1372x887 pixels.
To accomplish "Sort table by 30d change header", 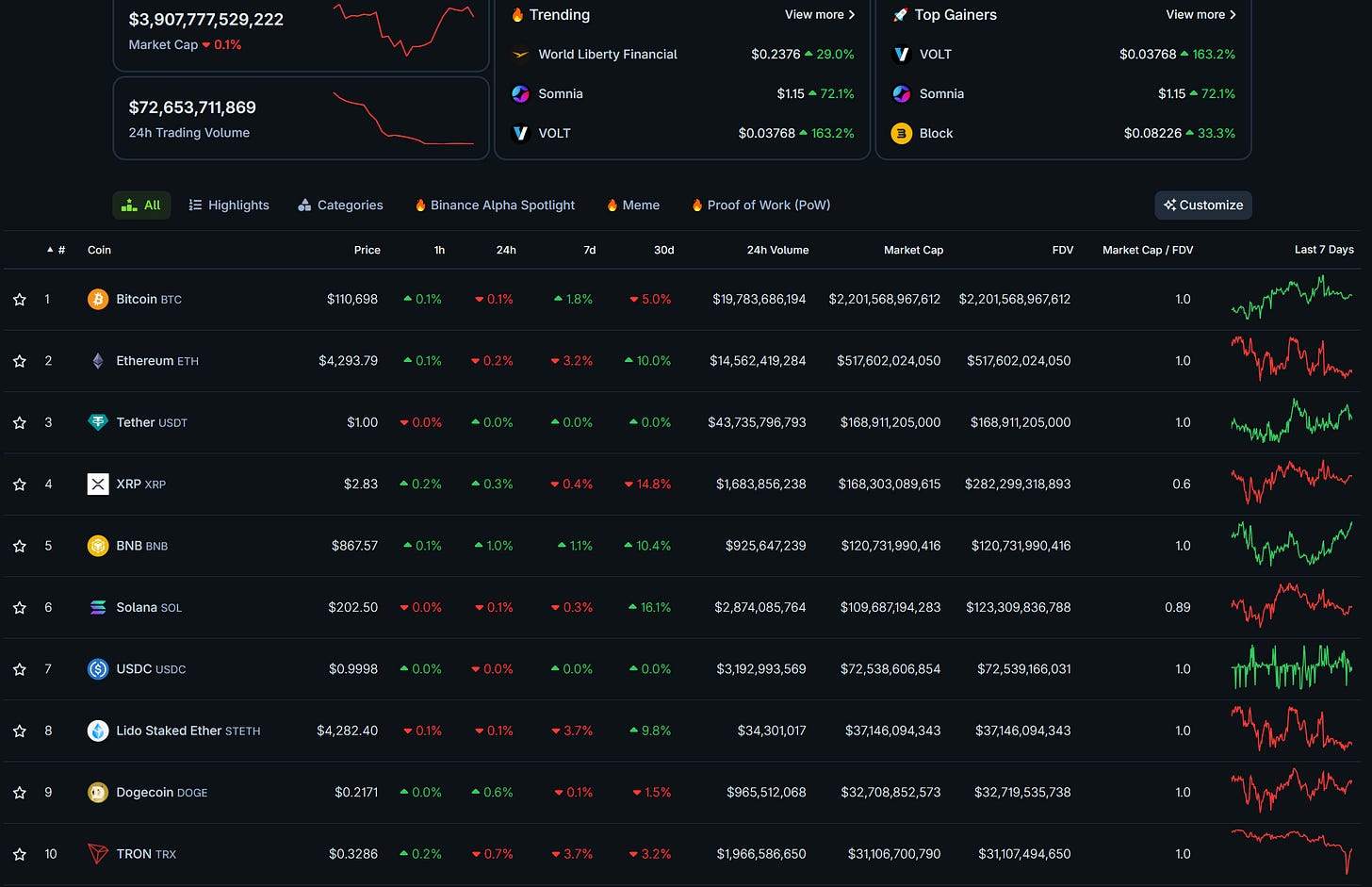I will 664,250.
